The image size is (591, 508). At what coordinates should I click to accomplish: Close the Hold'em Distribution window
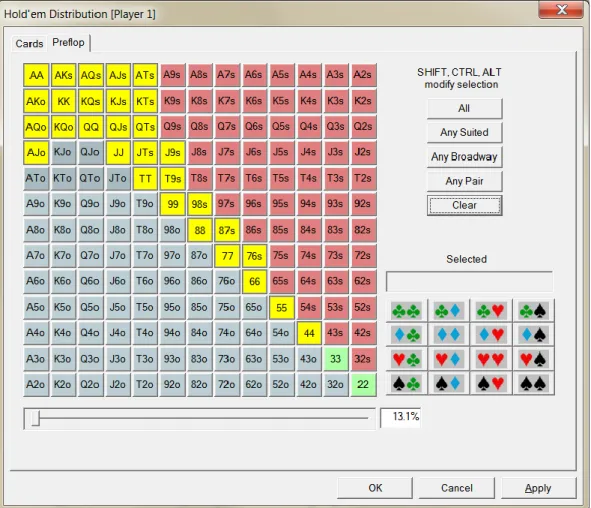[562, 9]
